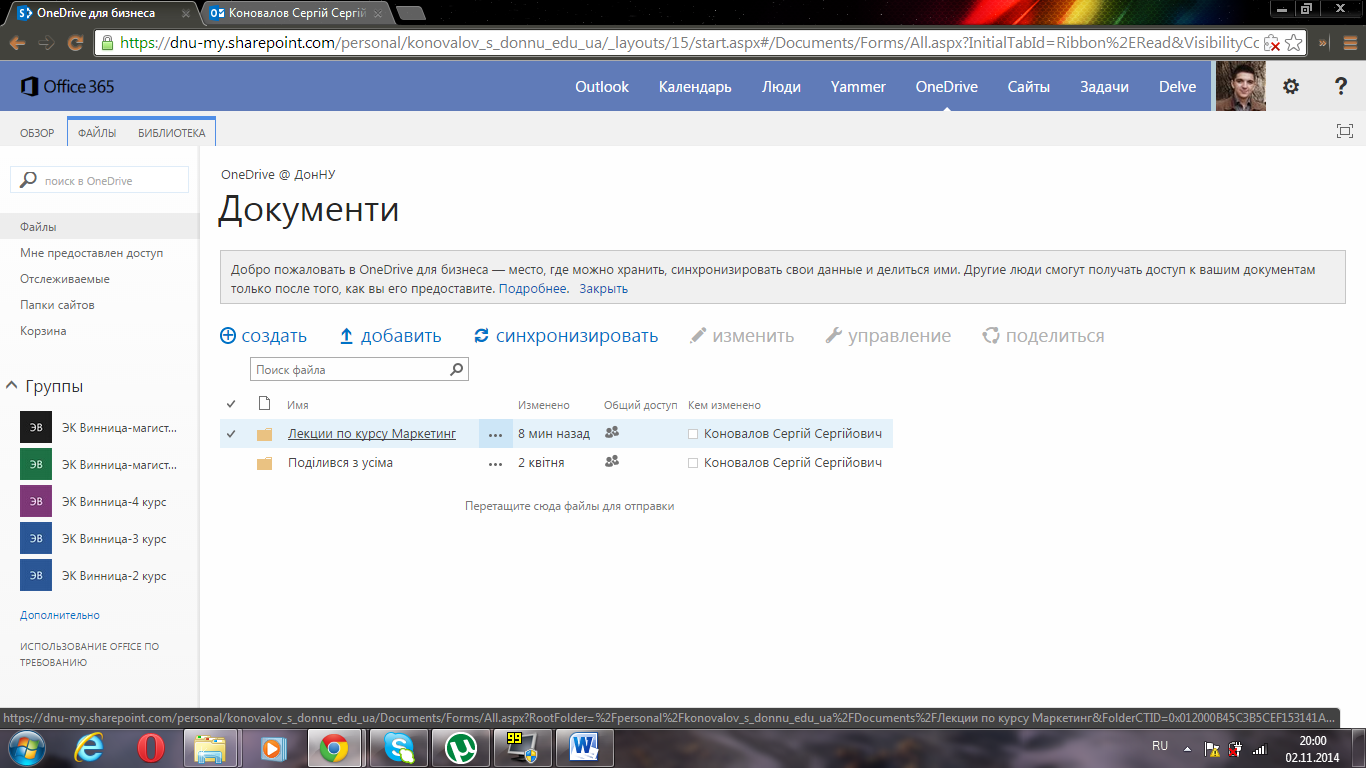The height and width of the screenshot is (768, 1366).
Task: Open Корзина in the sidebar
Action: coord(43,331)
